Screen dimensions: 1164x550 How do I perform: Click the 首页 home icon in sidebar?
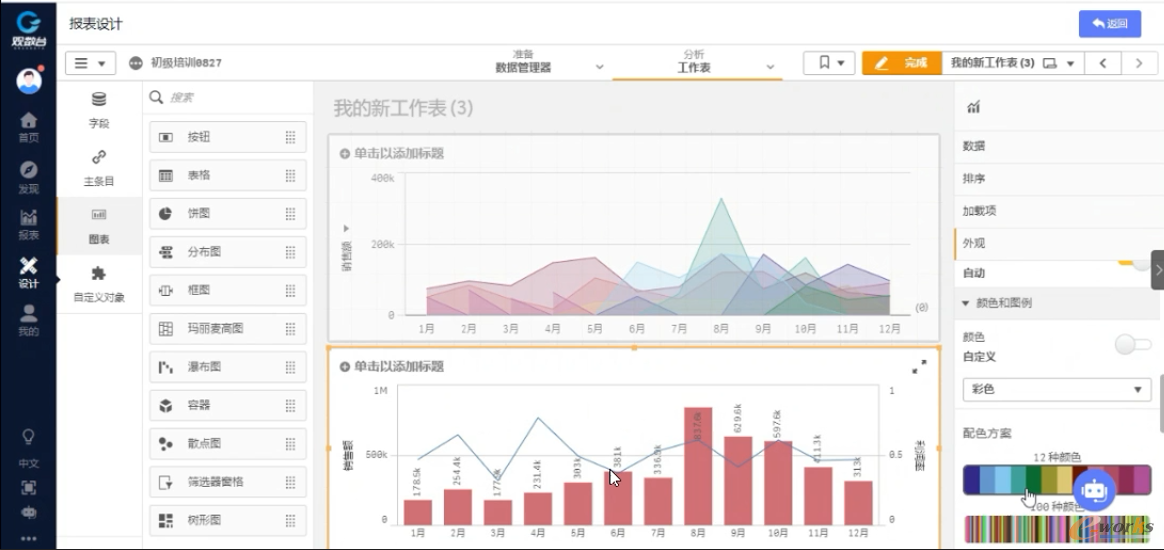[x=28, y=126]
